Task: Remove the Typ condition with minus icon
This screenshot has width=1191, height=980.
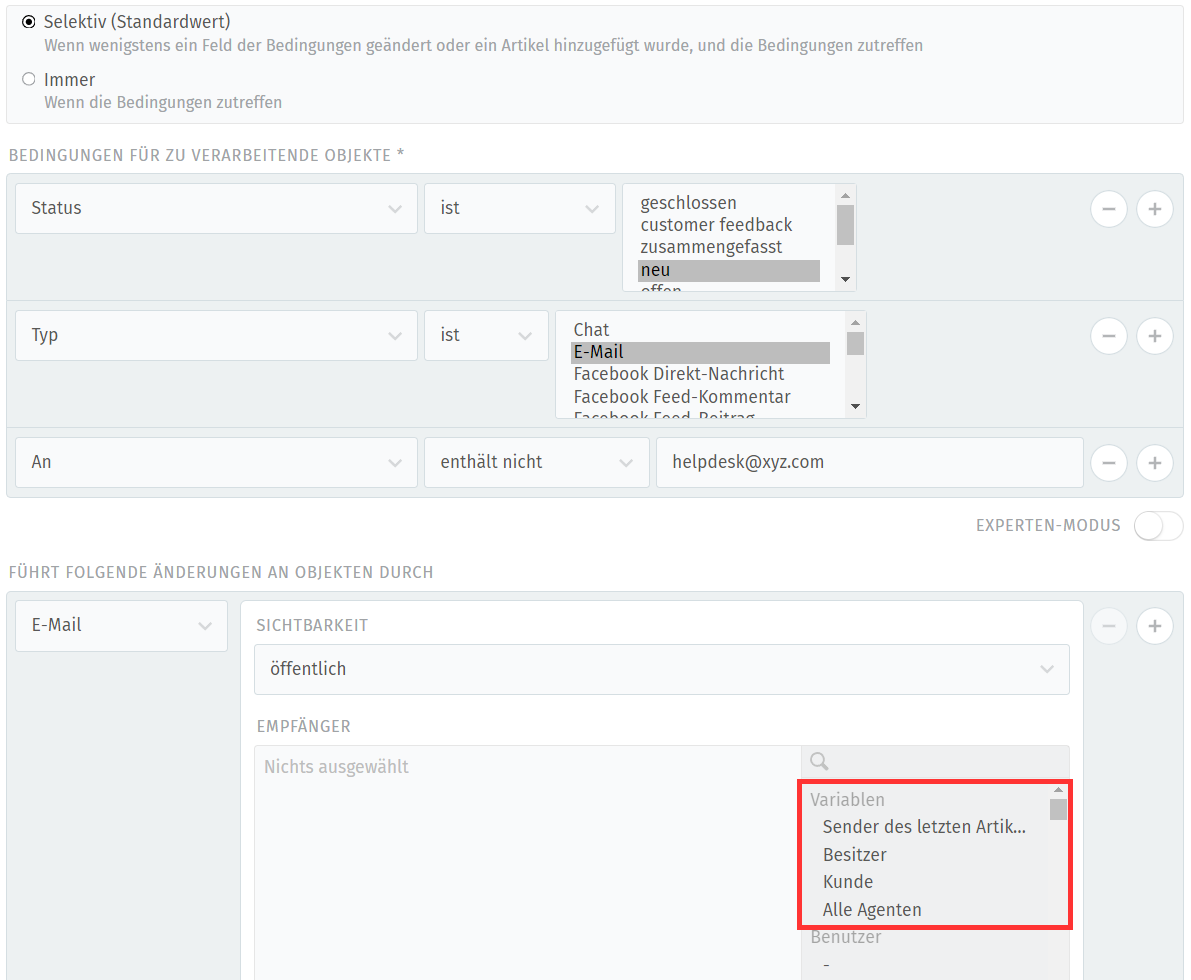Action: point(1109,336)
